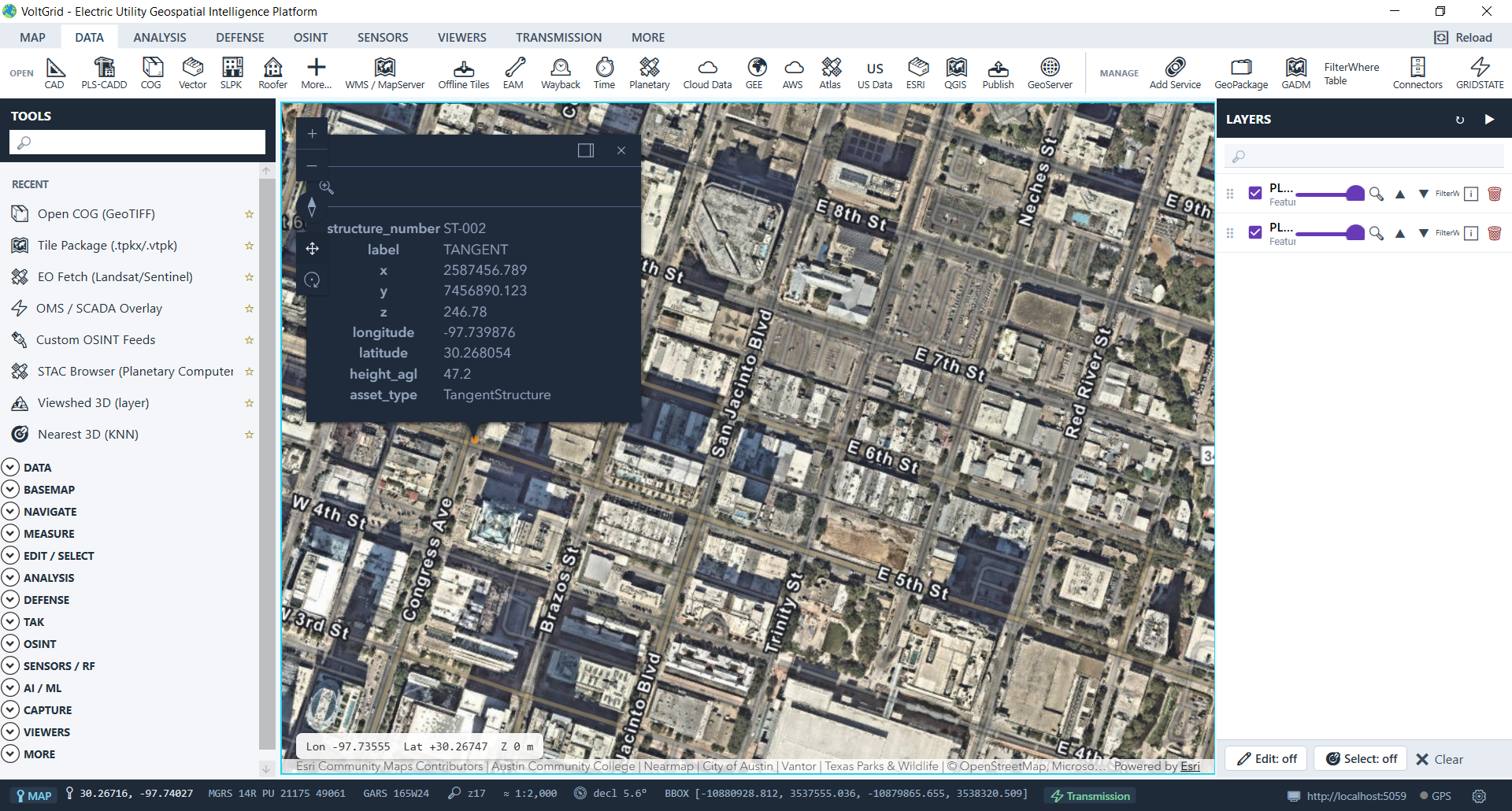This screenshot has width=1512, height=811.
Task: Open the COG raster tool
Action: point(151,73)
